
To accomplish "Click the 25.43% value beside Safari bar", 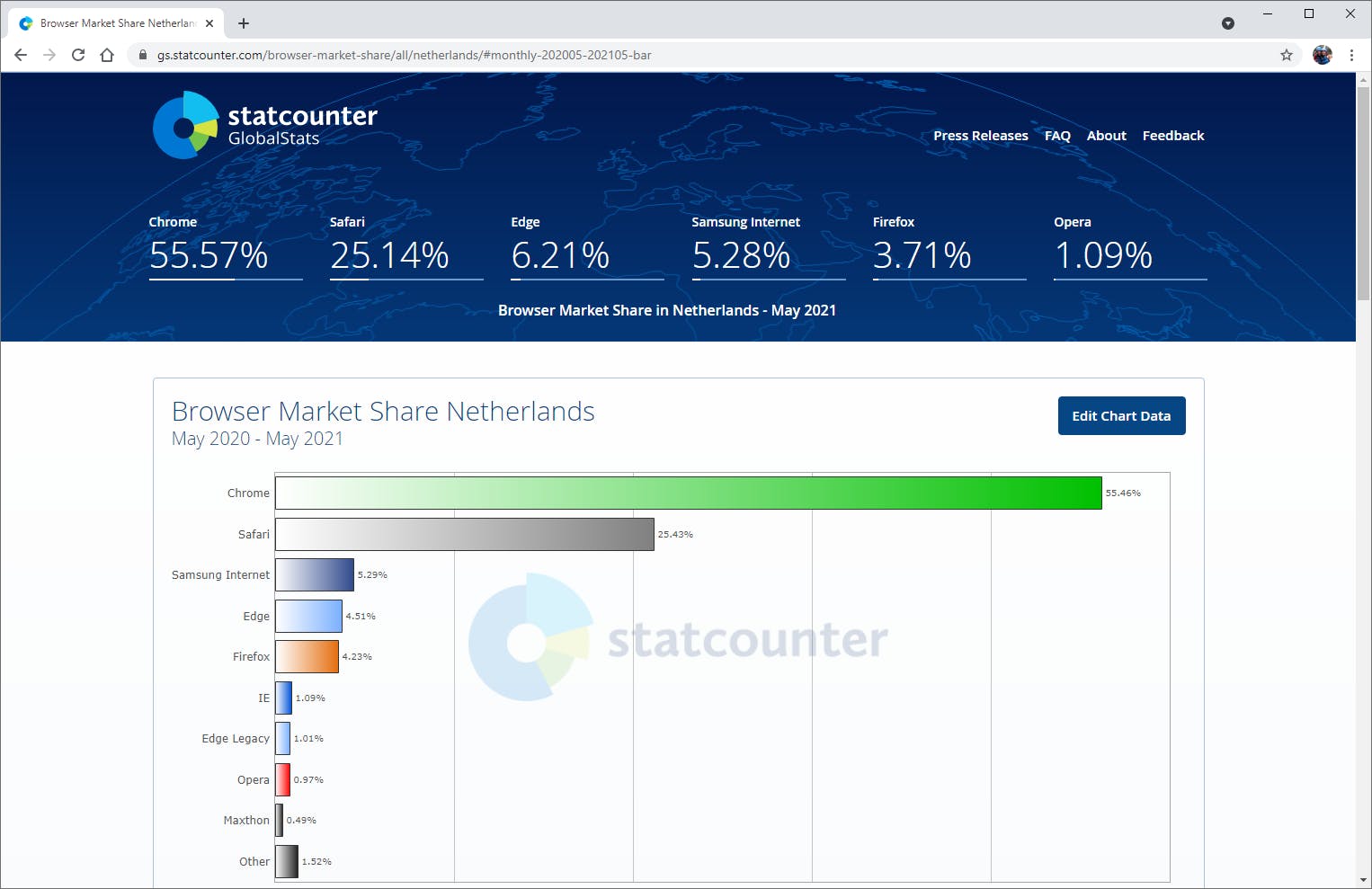I will [x=675, y=534].
